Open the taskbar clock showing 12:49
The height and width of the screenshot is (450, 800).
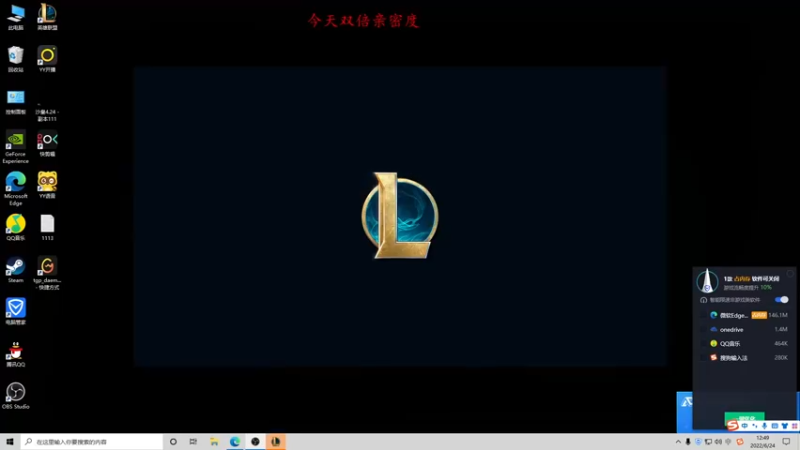click(x=763, y=442)
